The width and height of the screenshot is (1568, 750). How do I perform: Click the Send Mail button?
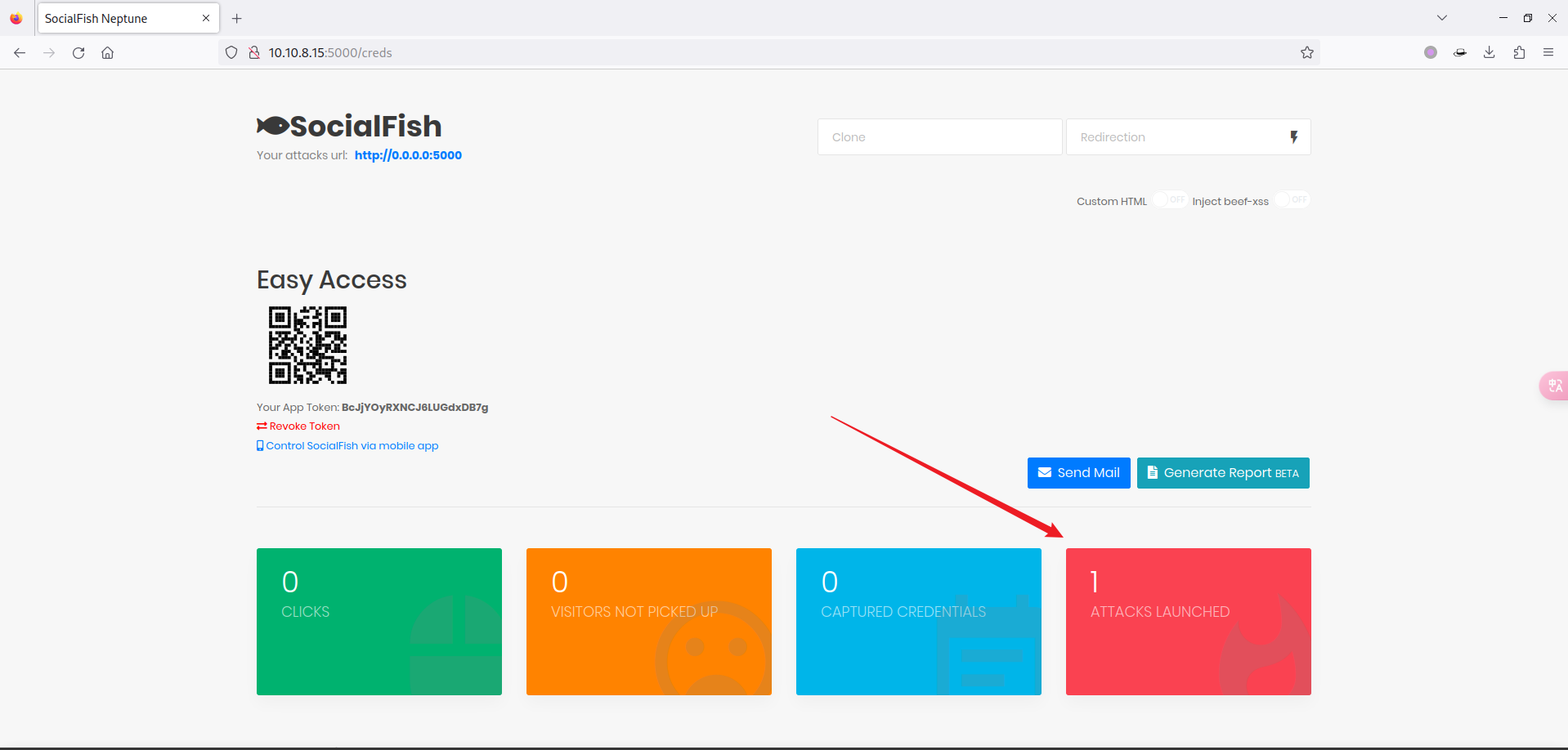[x=1079, y=473]
